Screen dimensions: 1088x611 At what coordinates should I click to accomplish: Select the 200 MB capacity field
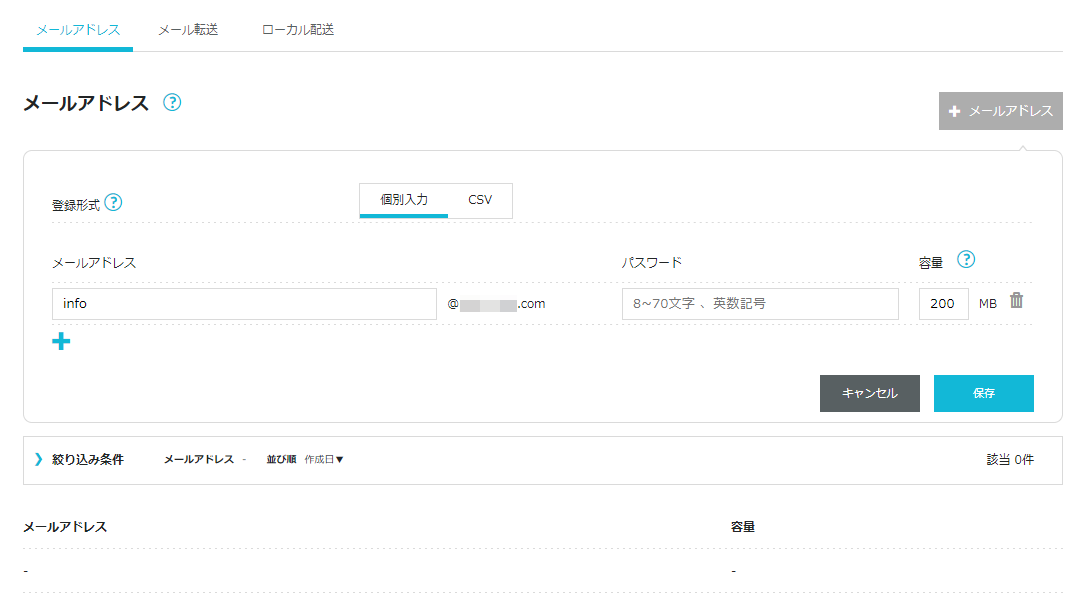click(943, 304)
